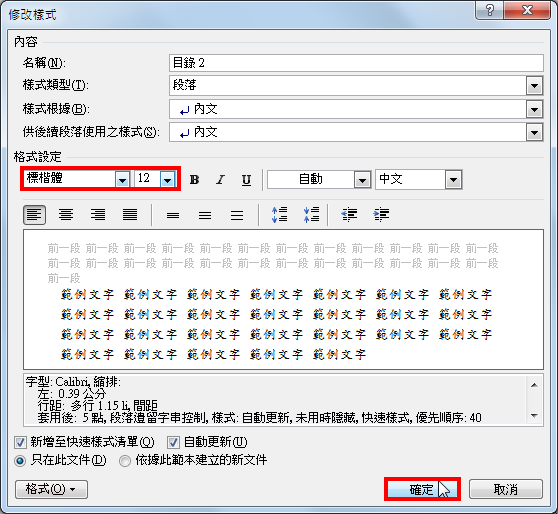Toggle Italic formatting button
The image size is (558, 514).
[221, 179]
